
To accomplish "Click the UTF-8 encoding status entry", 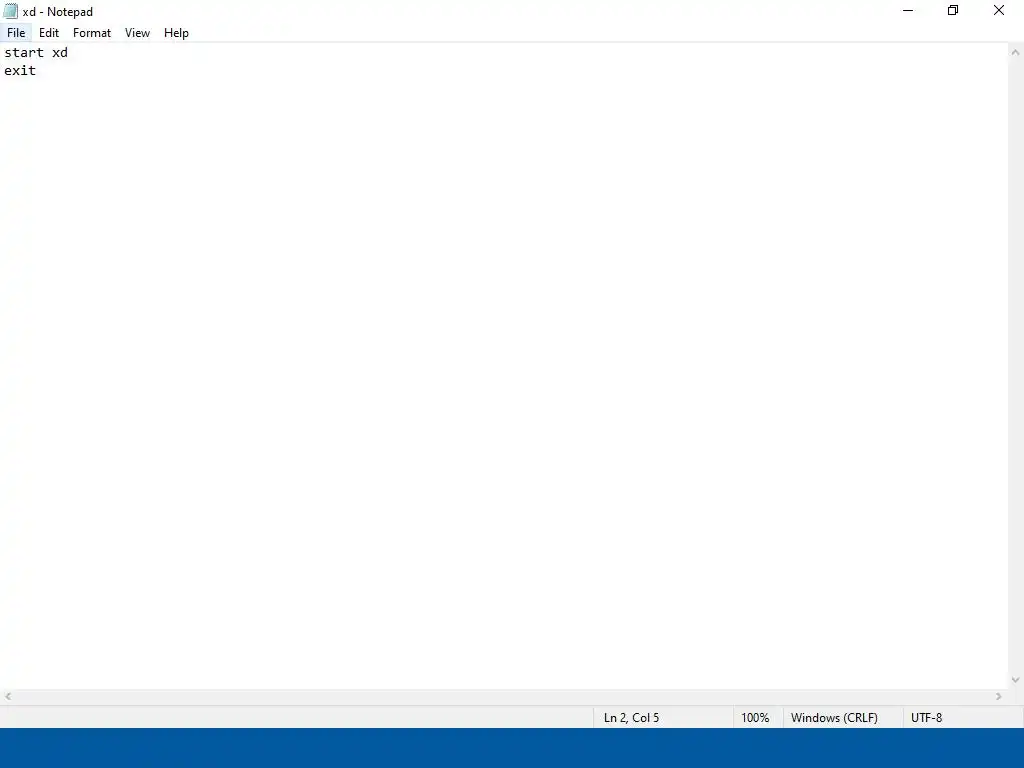I will [927, 718].
